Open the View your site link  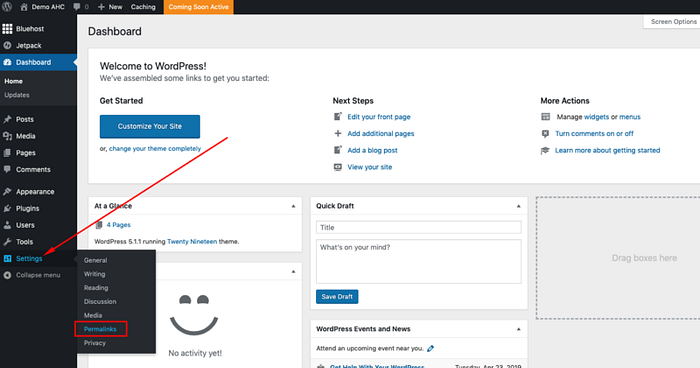(370, 167)
